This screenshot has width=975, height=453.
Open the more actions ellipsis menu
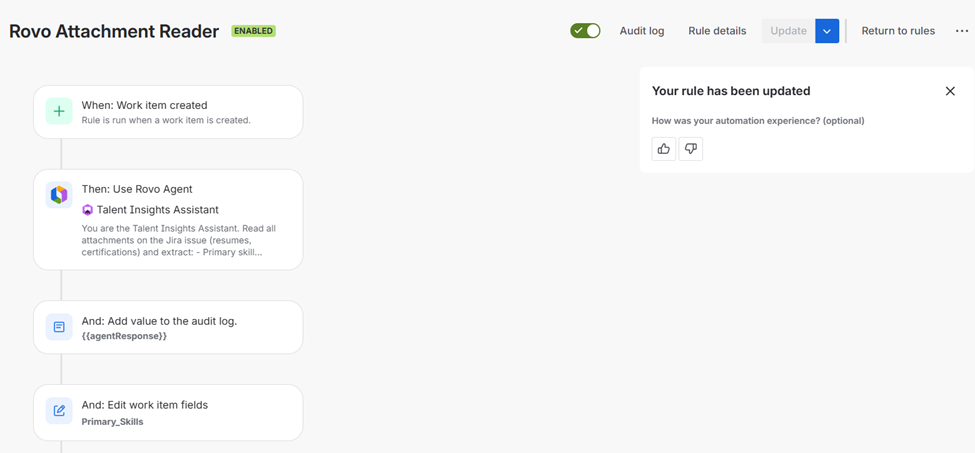click(x=962, y=31)
